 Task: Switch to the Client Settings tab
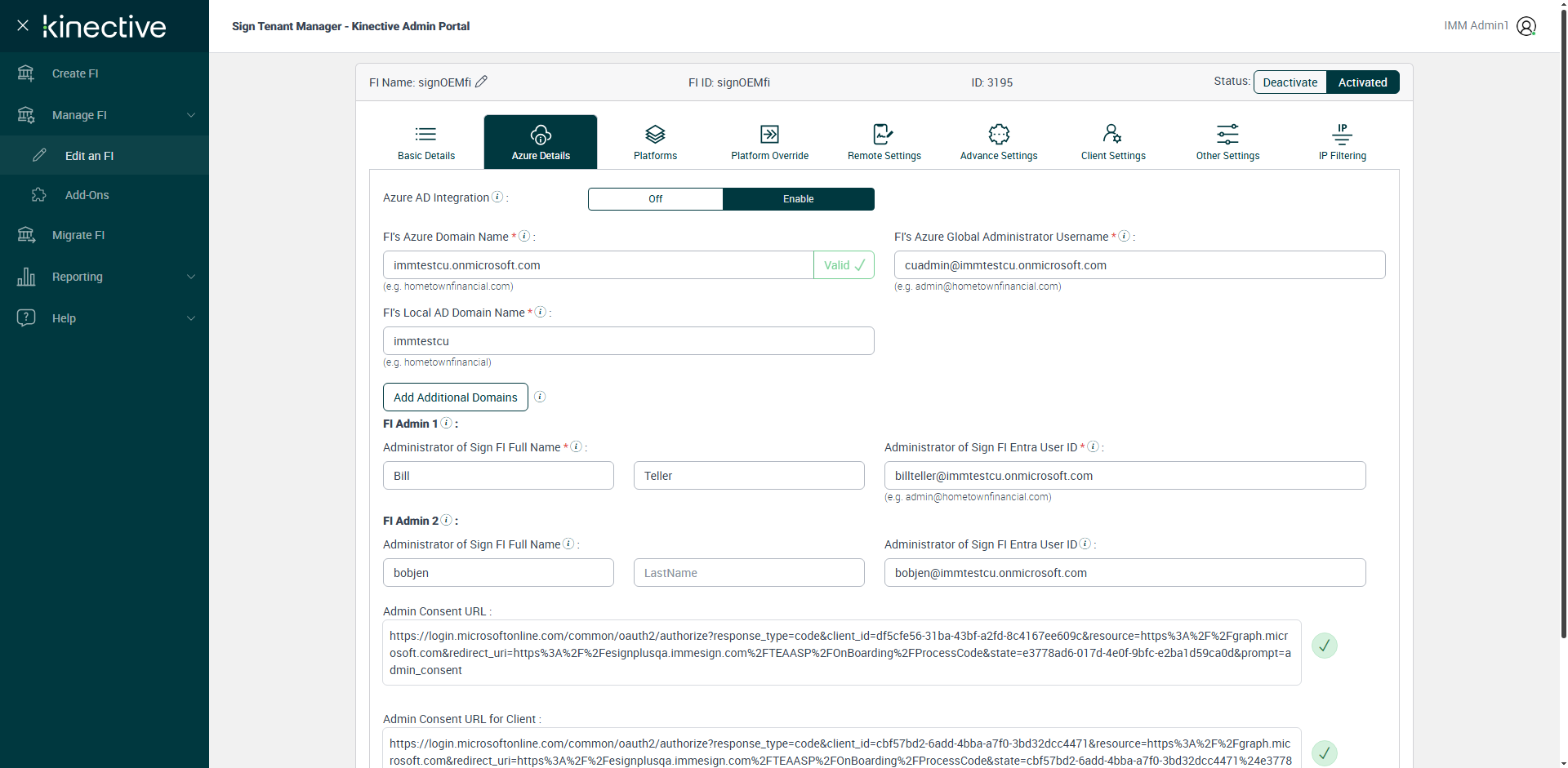1113,142
